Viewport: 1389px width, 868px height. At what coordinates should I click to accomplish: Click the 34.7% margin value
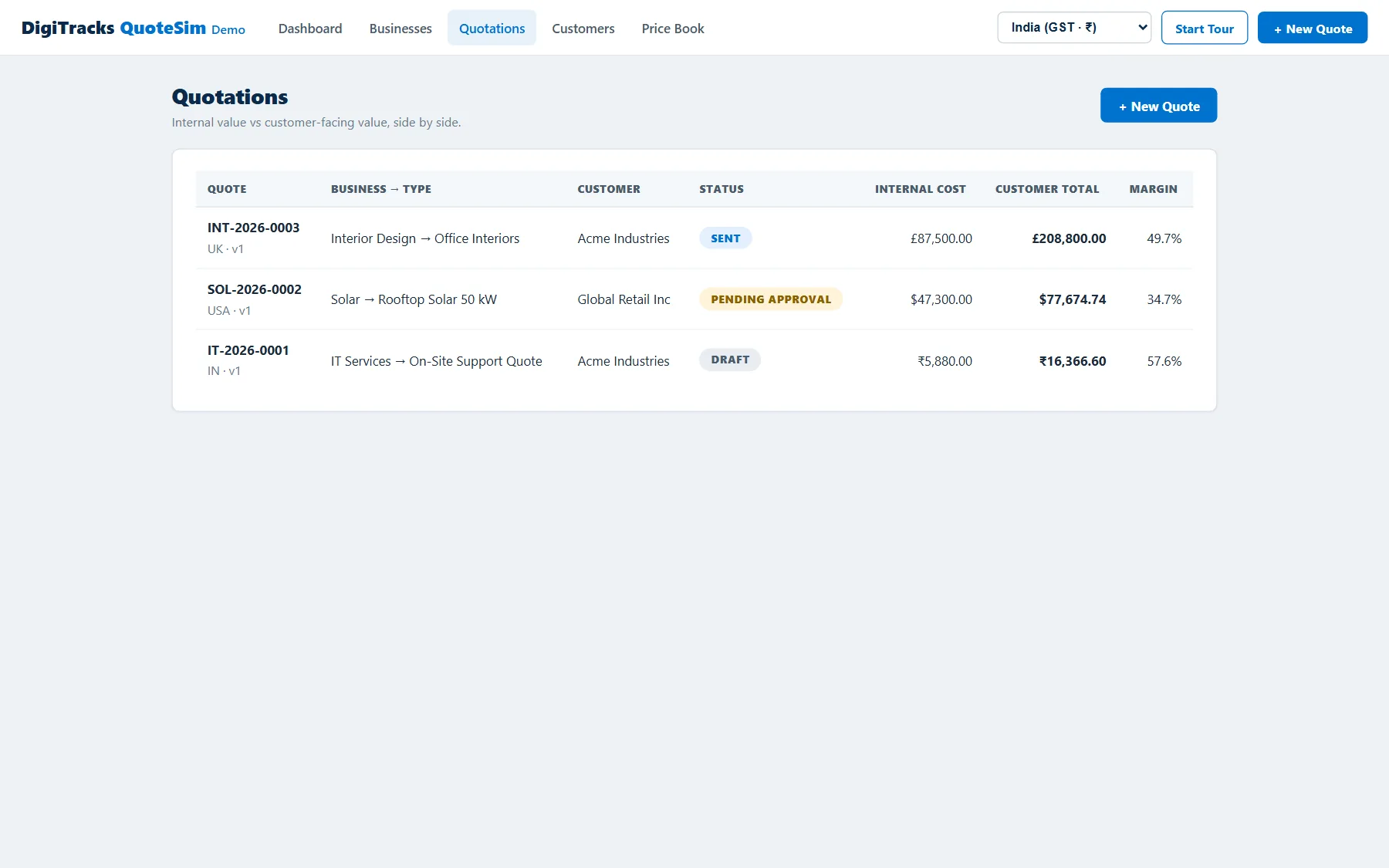[x=1164, y=299]
